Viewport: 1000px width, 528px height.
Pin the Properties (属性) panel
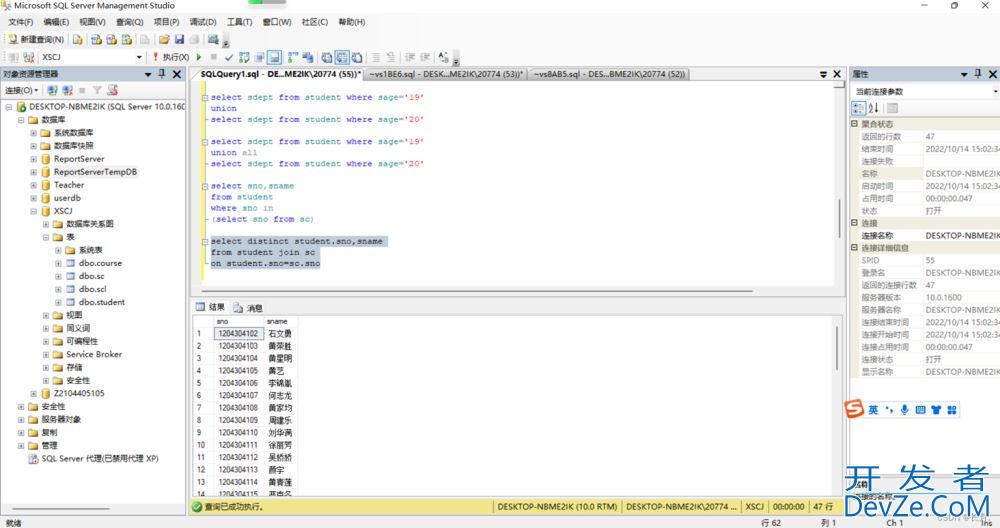[x=978, y=74]
